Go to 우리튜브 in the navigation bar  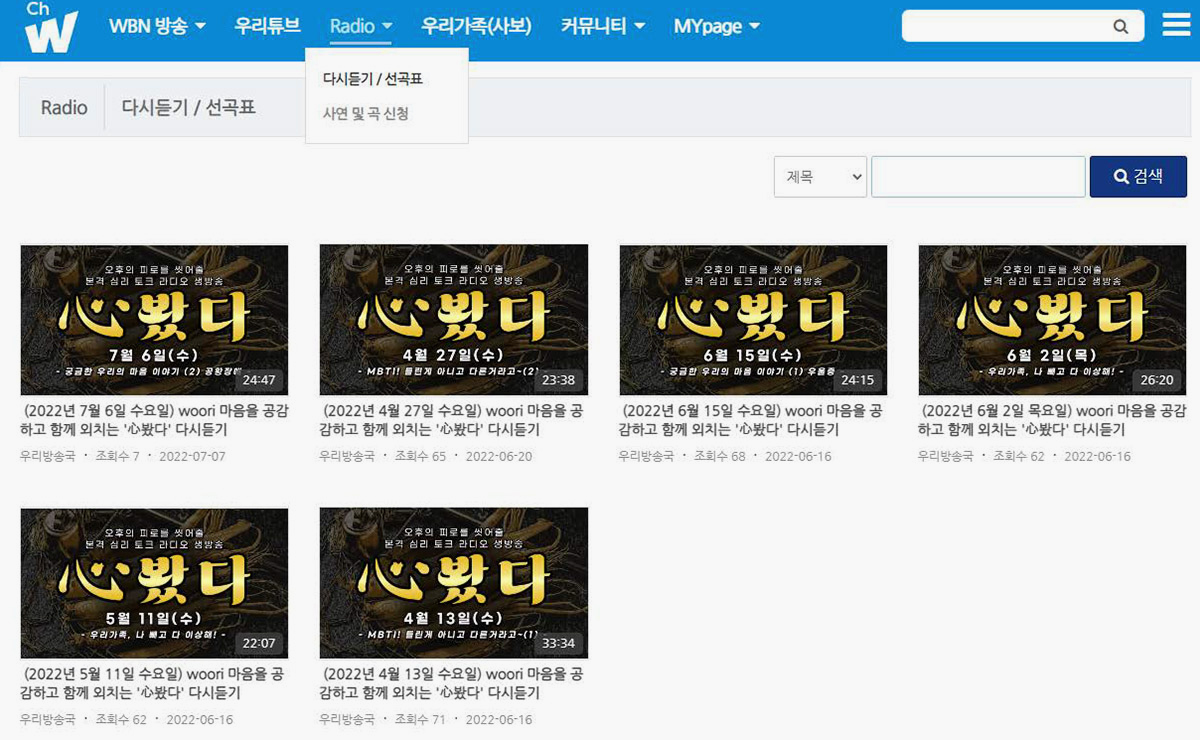(267, 26)
